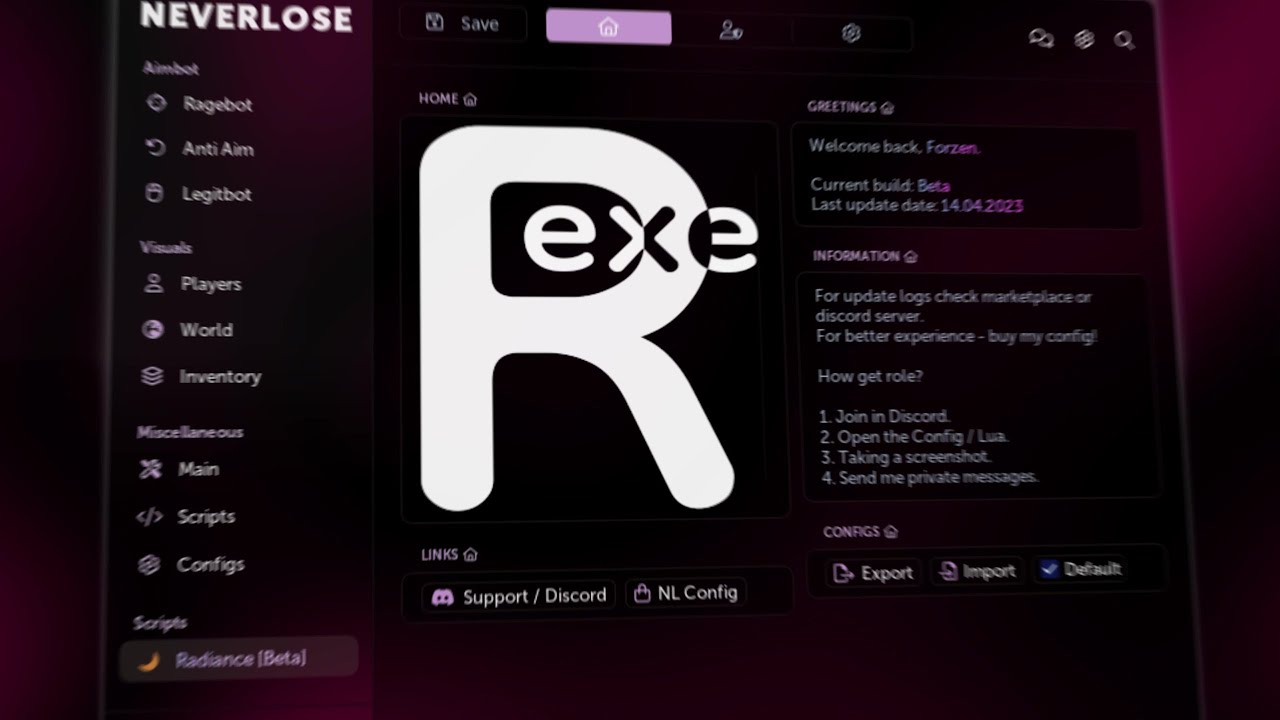Click the Main tools icon
Viewport: 1280px width, 720px height.
(150, 468)
